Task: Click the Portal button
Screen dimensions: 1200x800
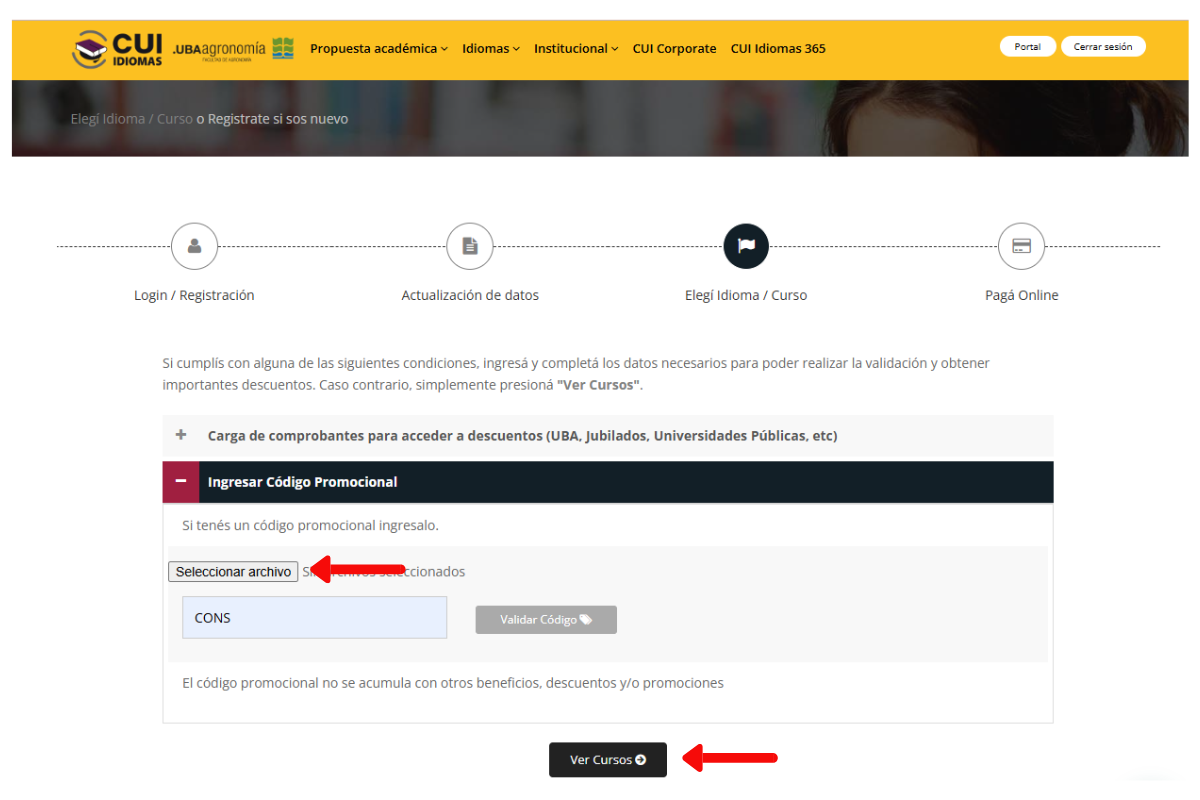Action: coord(1027,47)
